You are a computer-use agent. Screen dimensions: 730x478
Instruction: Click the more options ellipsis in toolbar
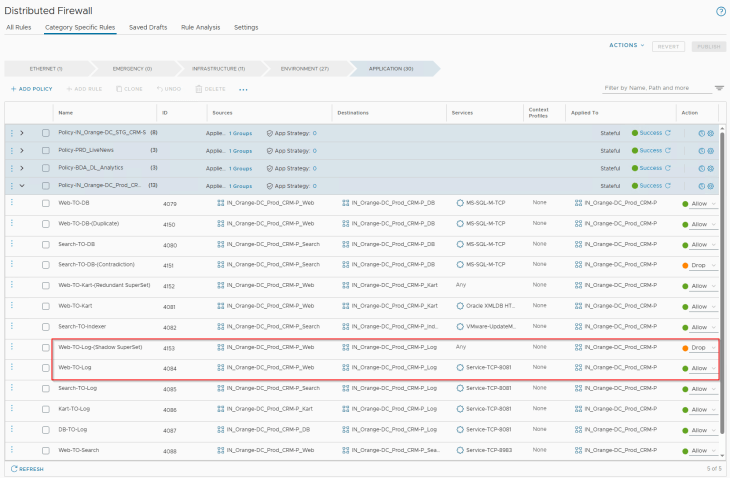pos(243,89)
